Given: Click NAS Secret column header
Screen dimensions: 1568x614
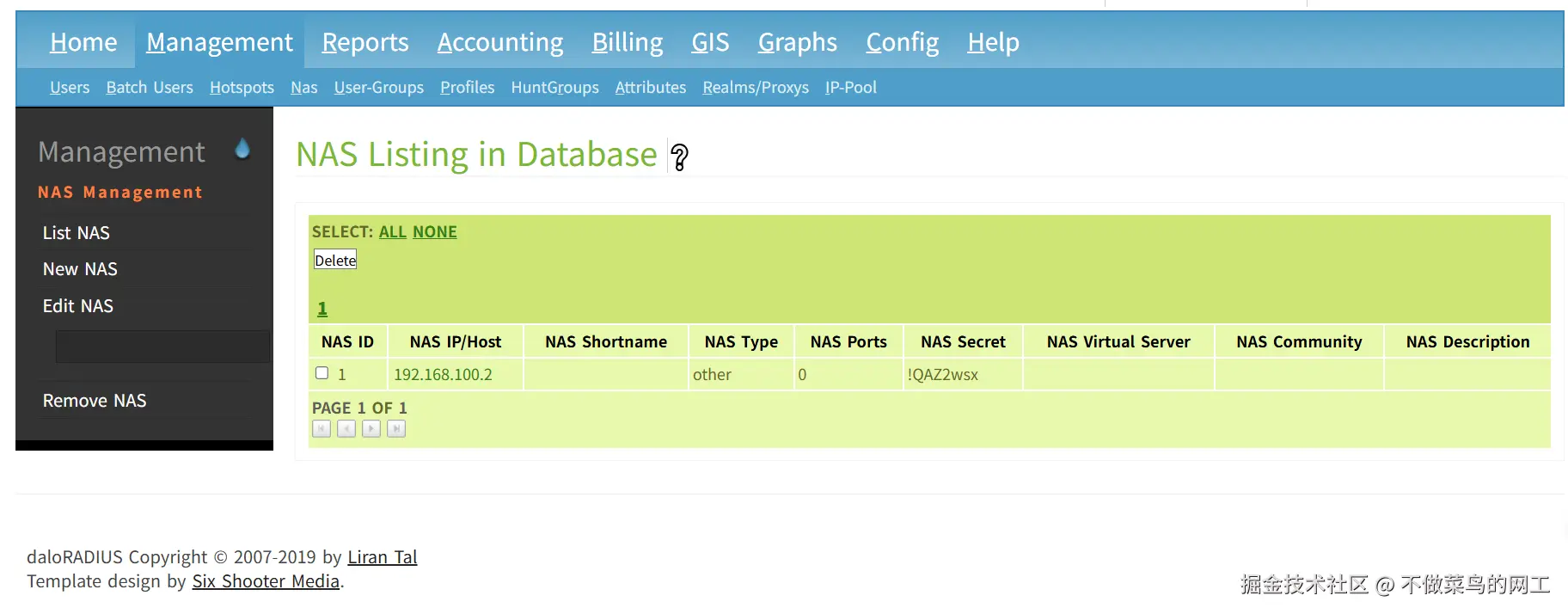Looking at the screenshot, I should tap(963, 342).
